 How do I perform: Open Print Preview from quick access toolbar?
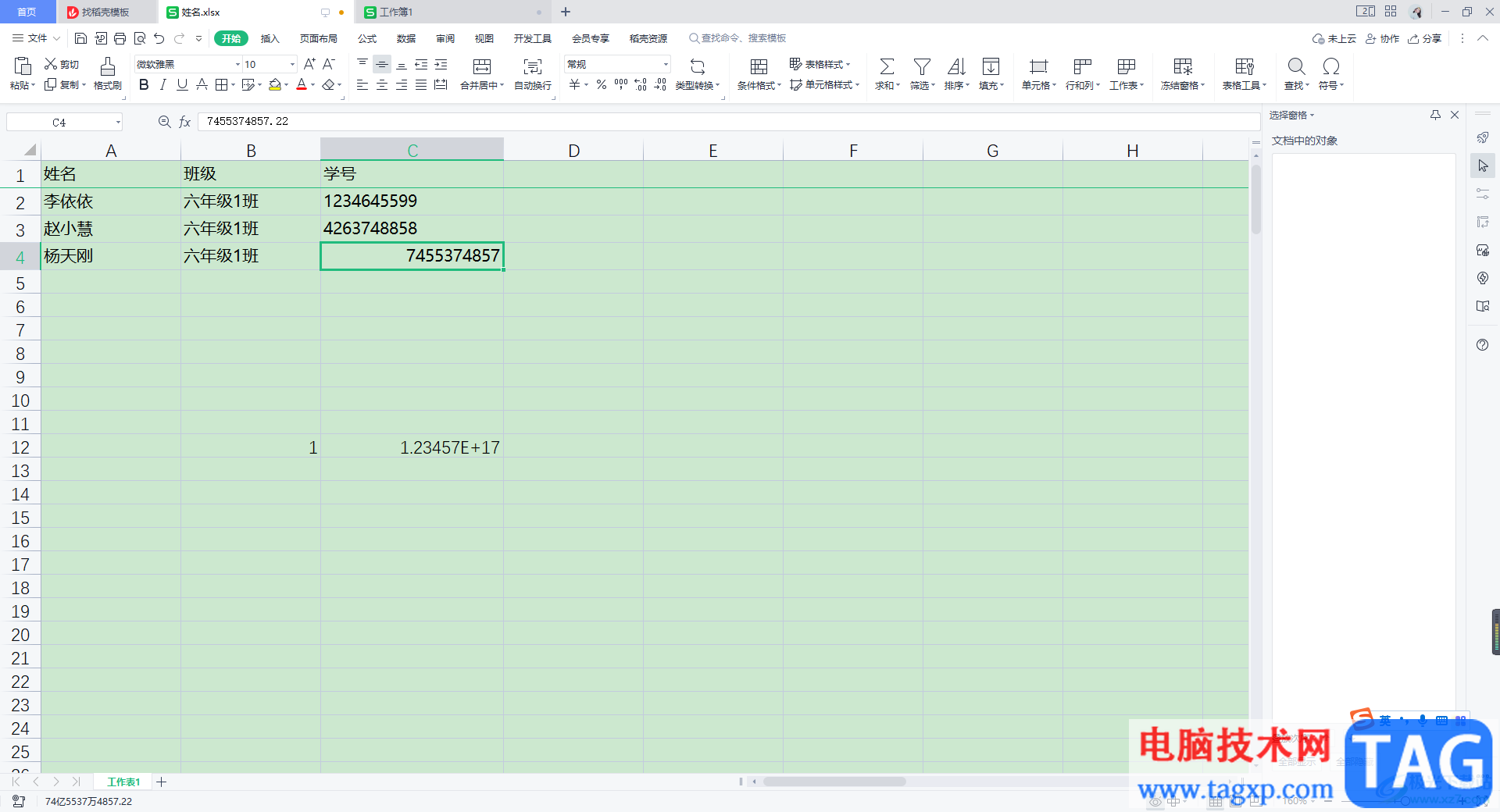pos(140,38)
